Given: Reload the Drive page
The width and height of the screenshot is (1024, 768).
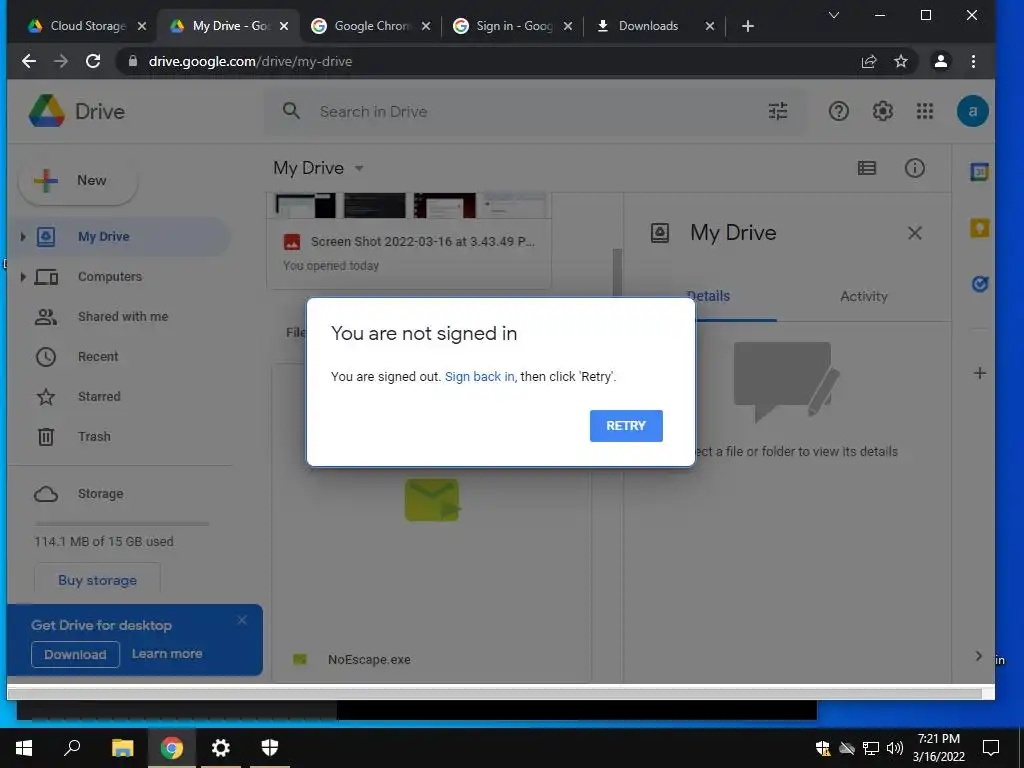Looking at the screenshot, I should 93,61.
